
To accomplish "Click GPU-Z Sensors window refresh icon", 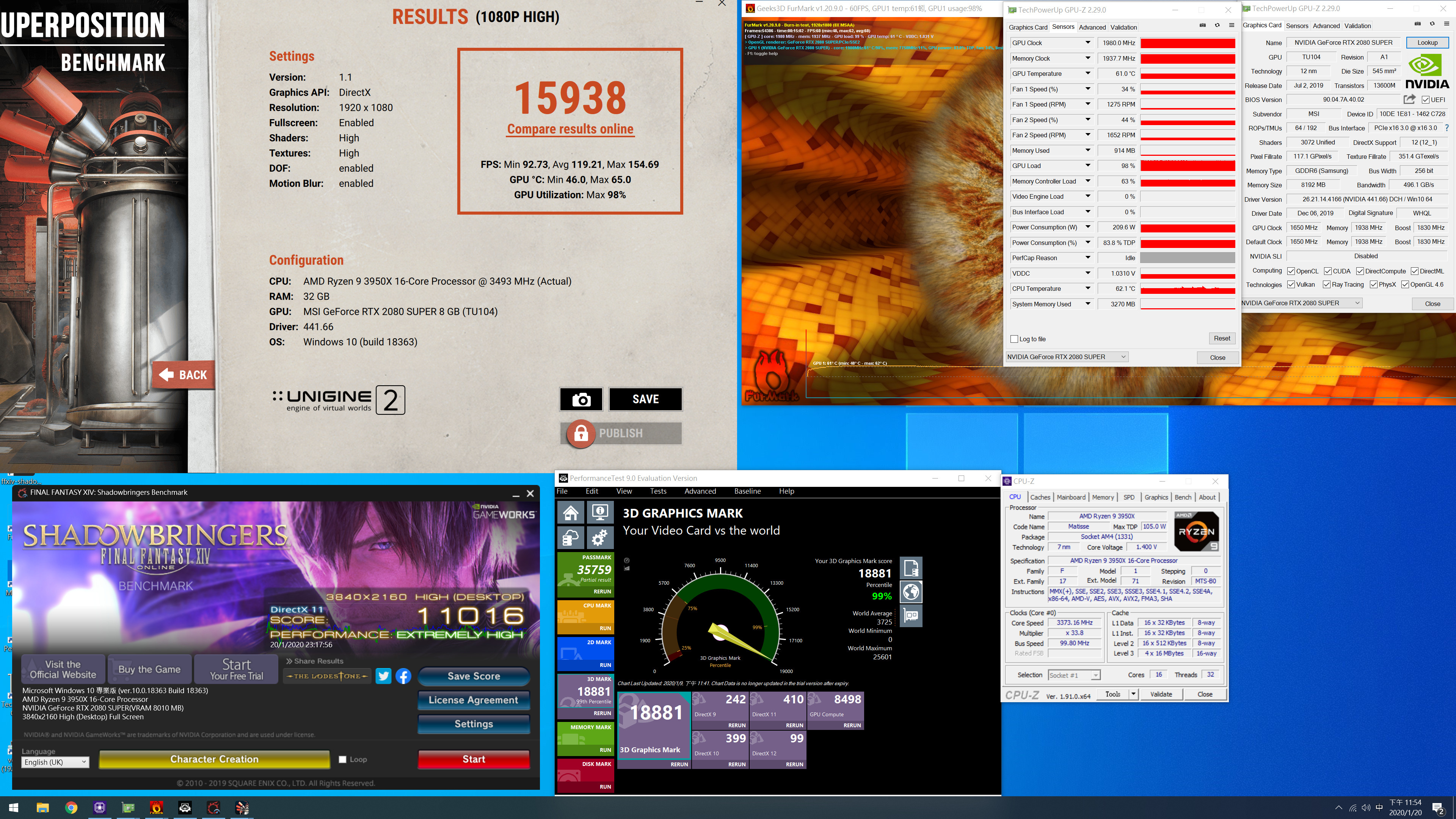I will coord(1217,25).
